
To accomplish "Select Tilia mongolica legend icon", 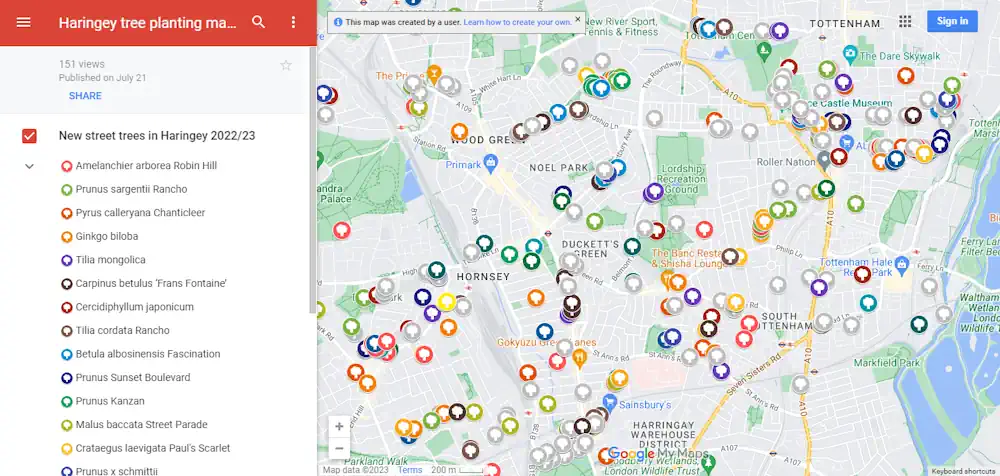I will point(66,260).
